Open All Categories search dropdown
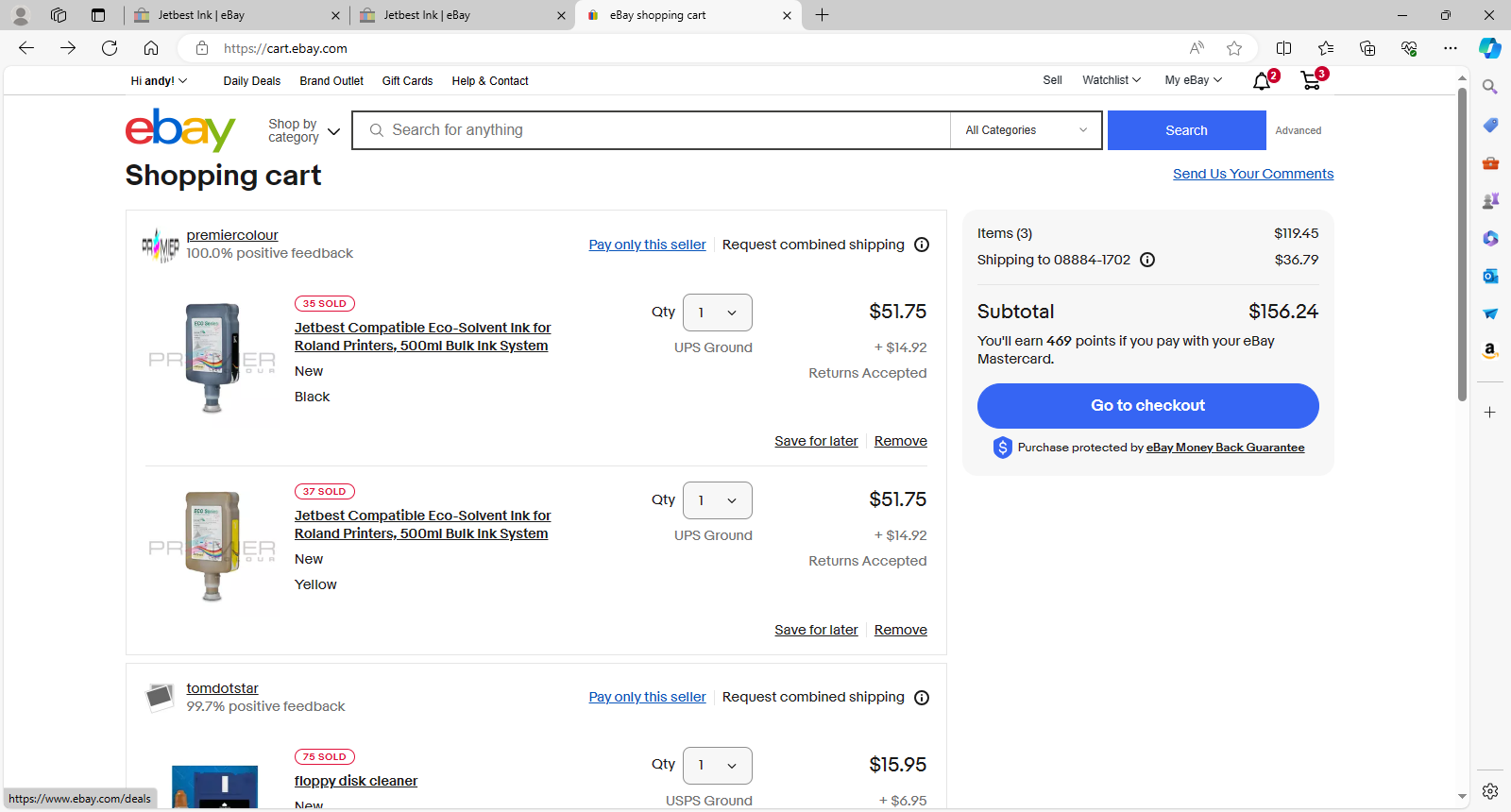The height and width of the screenshot is (812, 1511). [1026, 130]
